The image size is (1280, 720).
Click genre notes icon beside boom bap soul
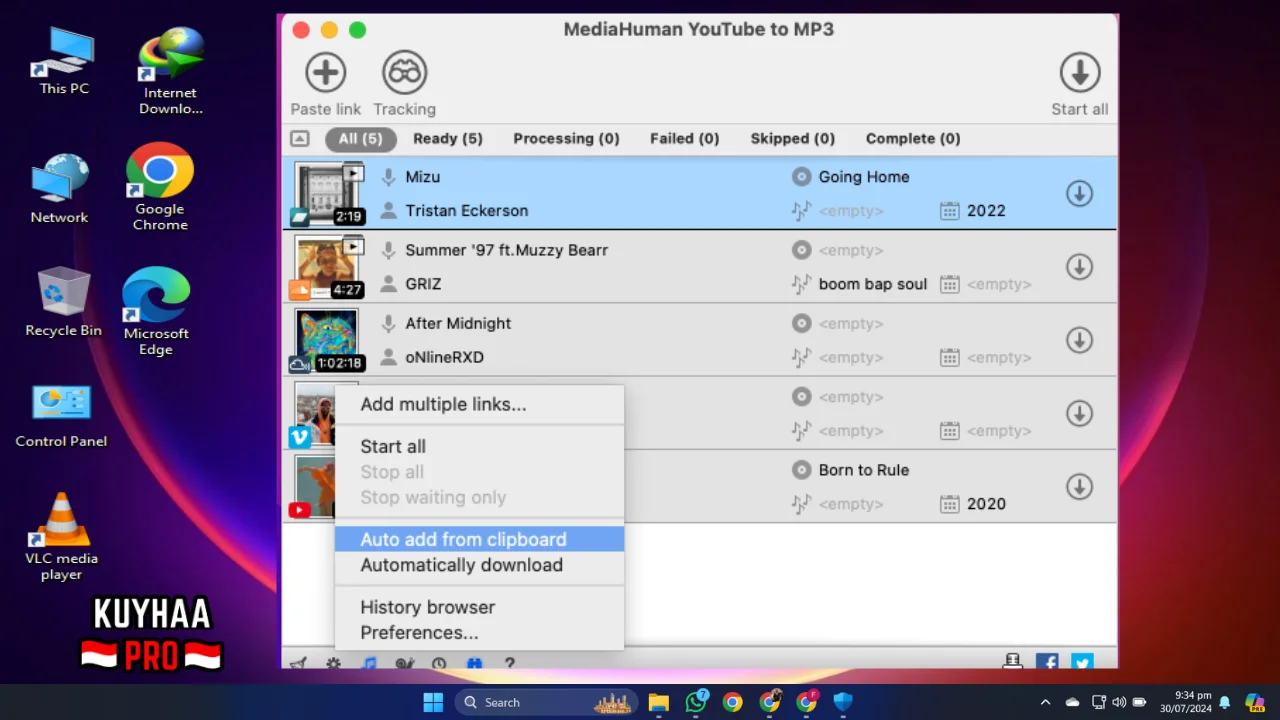coord(801,284)
